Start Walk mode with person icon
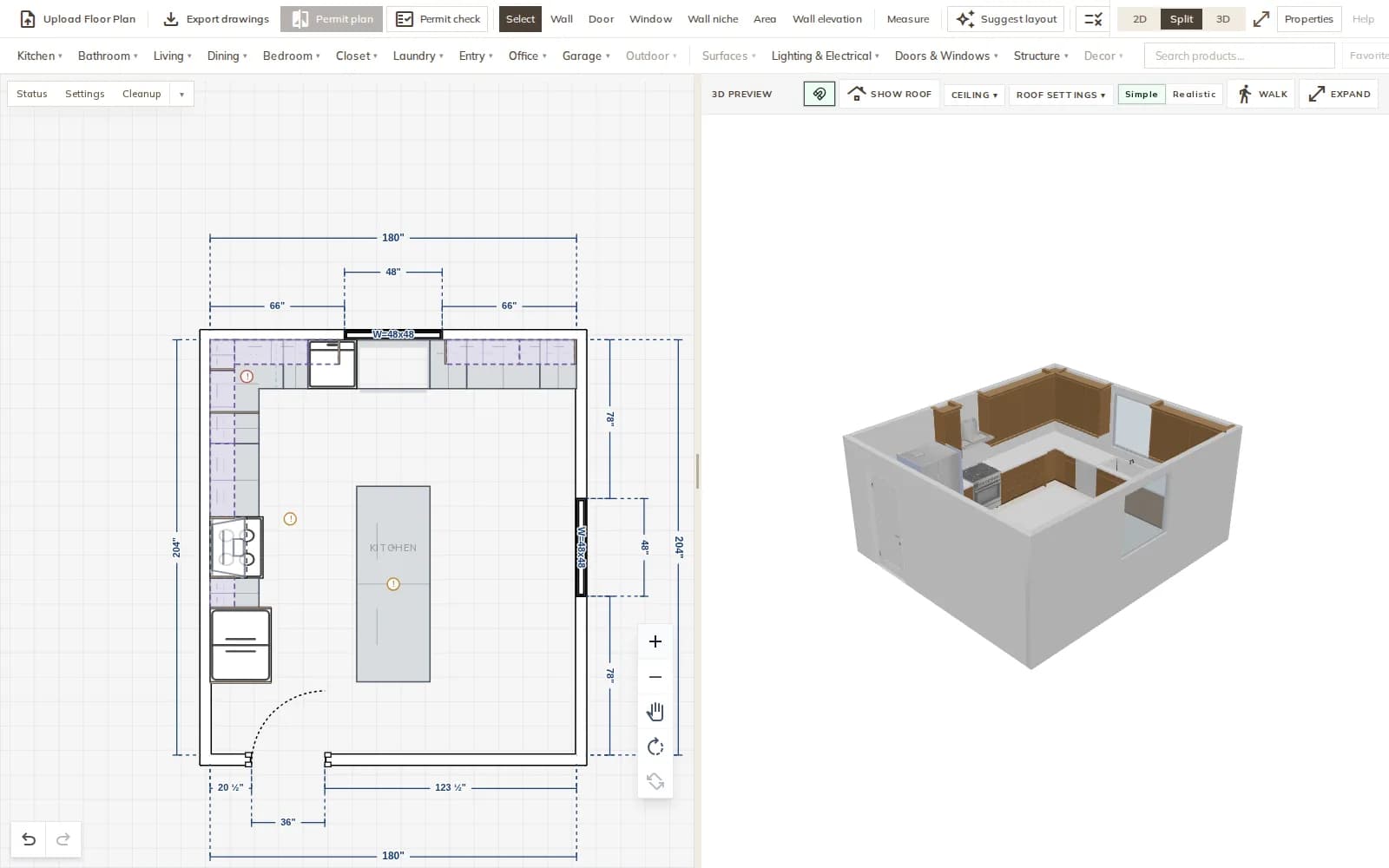1389x868 pixels. [x=1262, y=94]
